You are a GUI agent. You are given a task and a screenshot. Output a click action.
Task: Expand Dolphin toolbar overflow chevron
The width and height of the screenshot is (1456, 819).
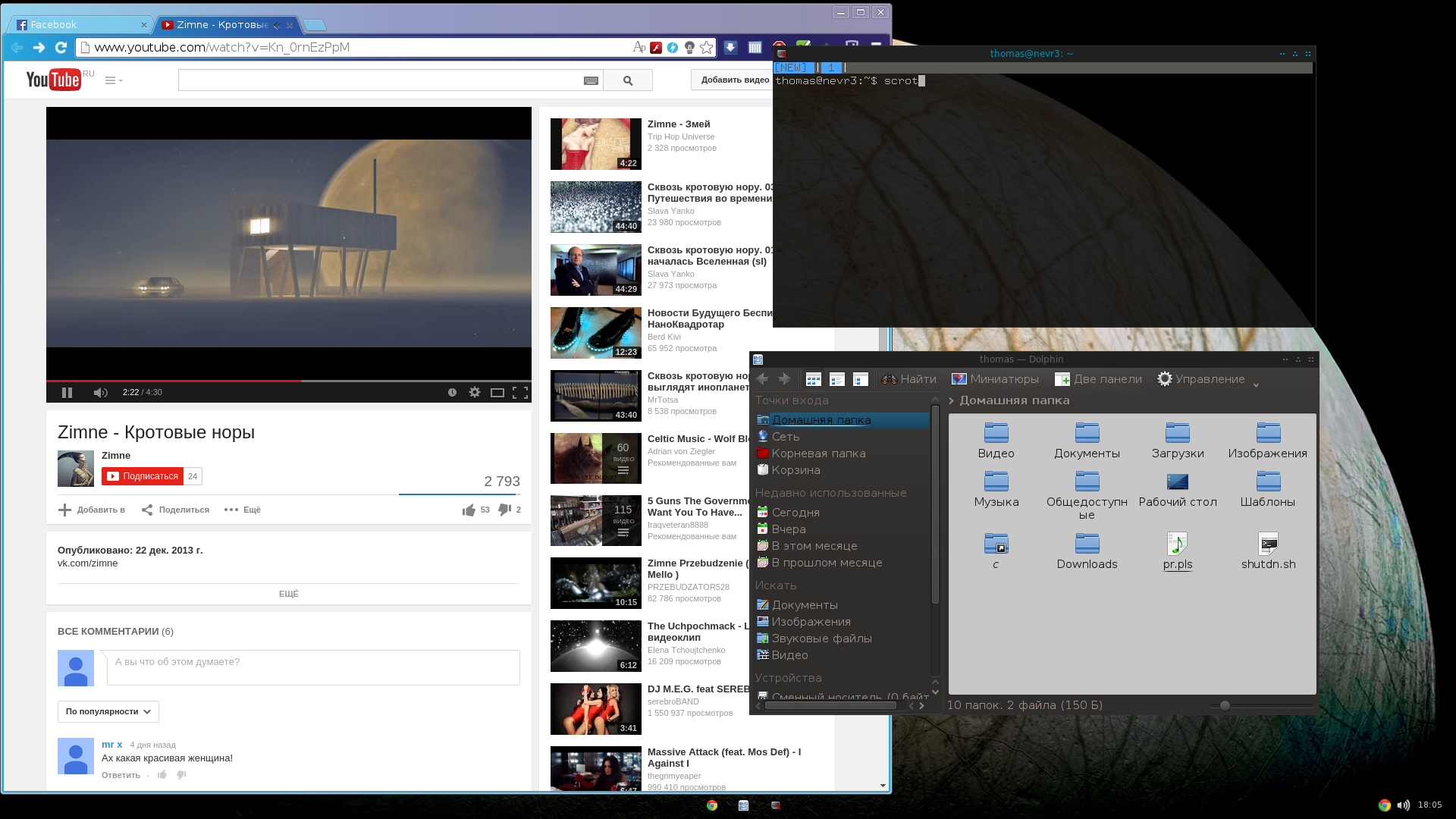(x=1256, y=384)
